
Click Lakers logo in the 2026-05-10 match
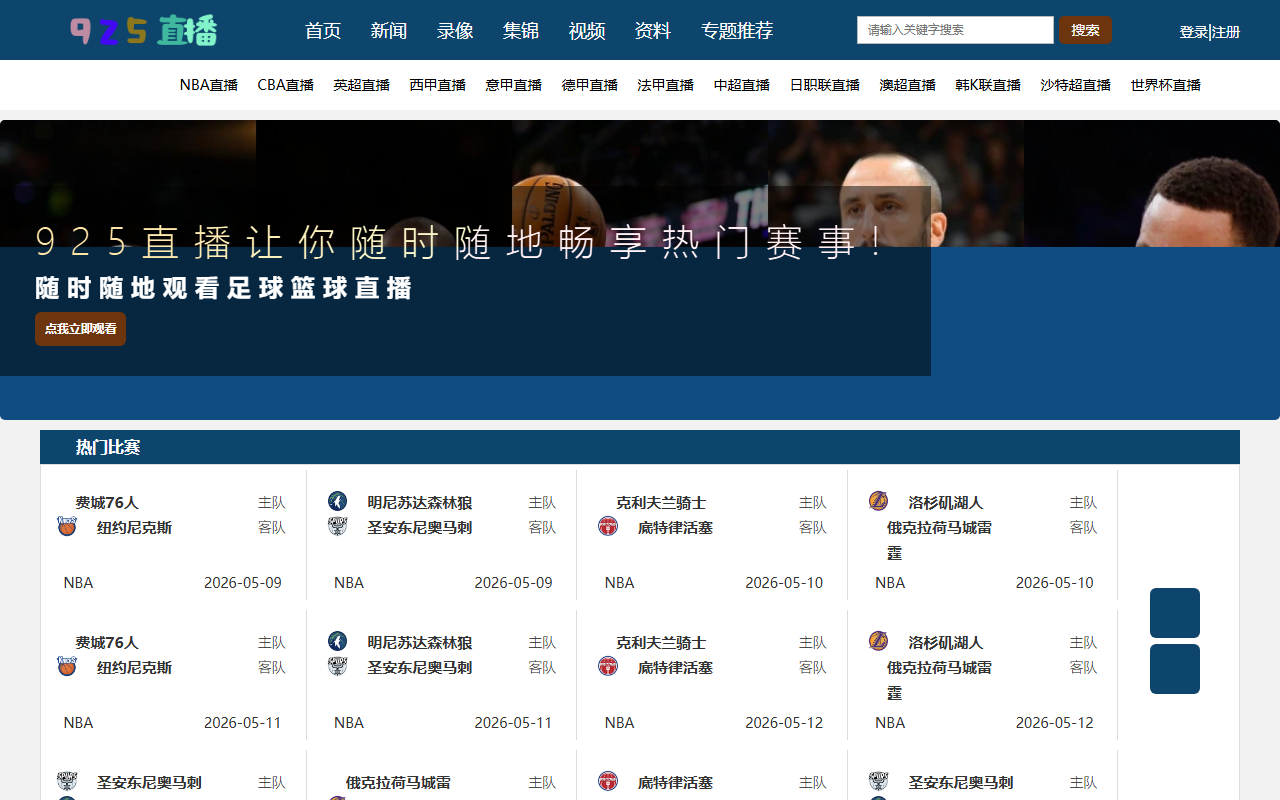click(878, 501)
